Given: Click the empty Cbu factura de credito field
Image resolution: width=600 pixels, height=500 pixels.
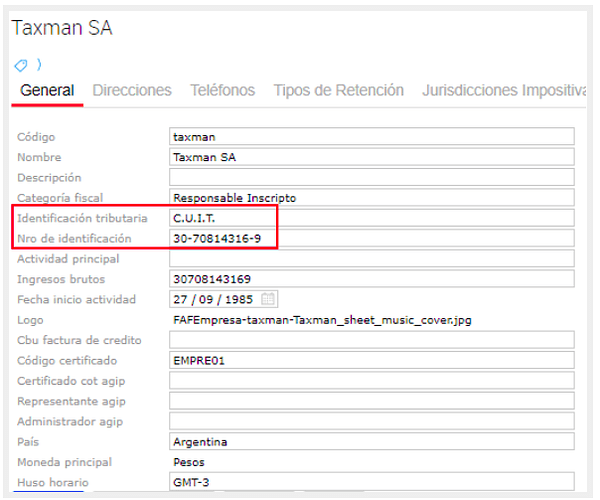Looking at the screenshot, I should click(372, 340).
